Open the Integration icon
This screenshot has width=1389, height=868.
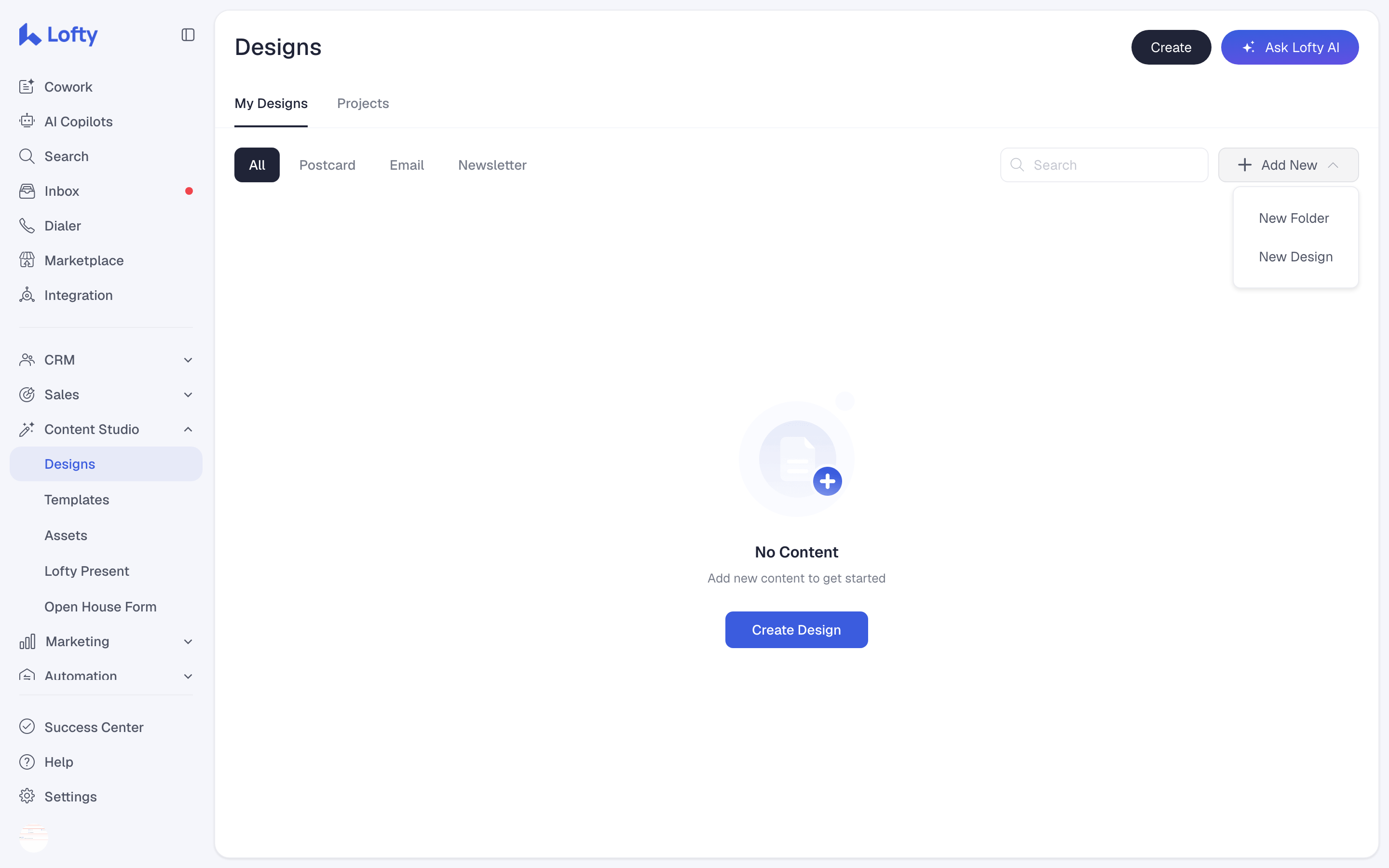tap(27, 295)
